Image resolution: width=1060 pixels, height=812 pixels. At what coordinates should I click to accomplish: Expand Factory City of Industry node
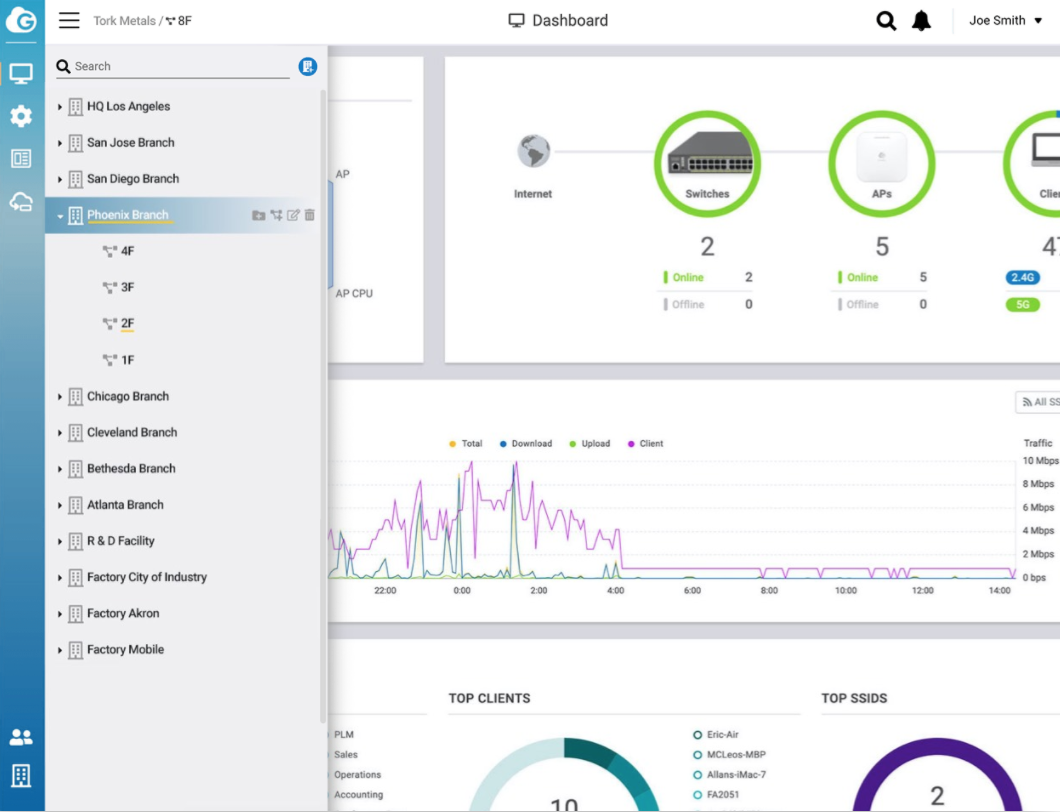pyautogui.click(x=59, y=577)
